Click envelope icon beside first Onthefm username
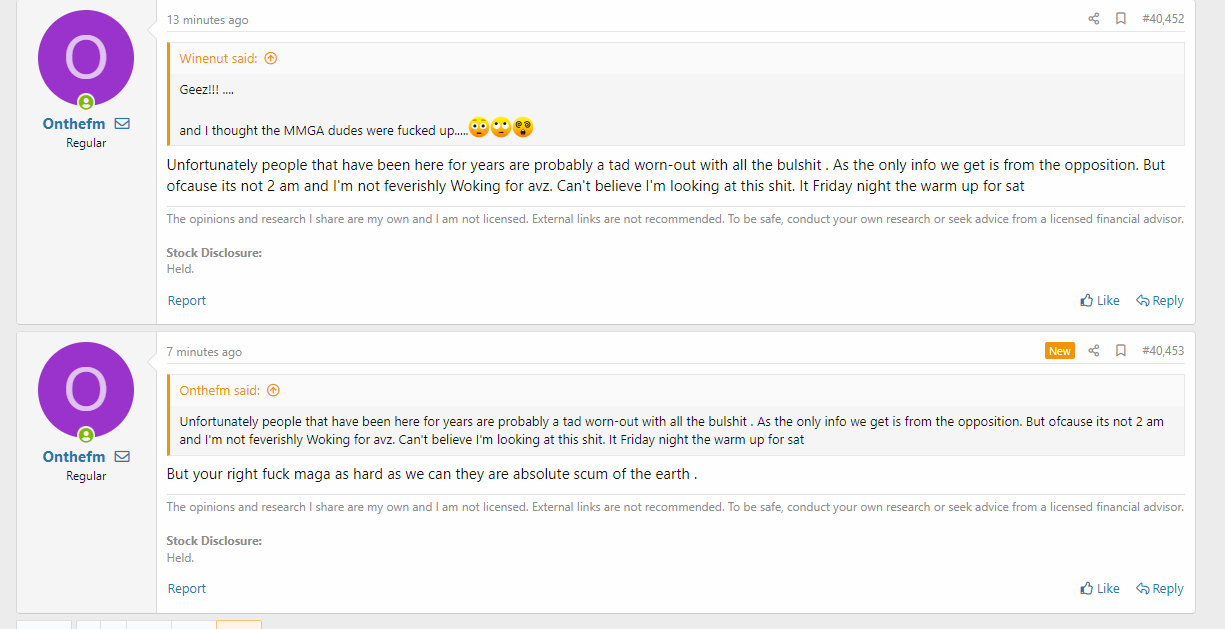Image resolution: width=1225 pixels, height=629 pixels. (122, 124)
